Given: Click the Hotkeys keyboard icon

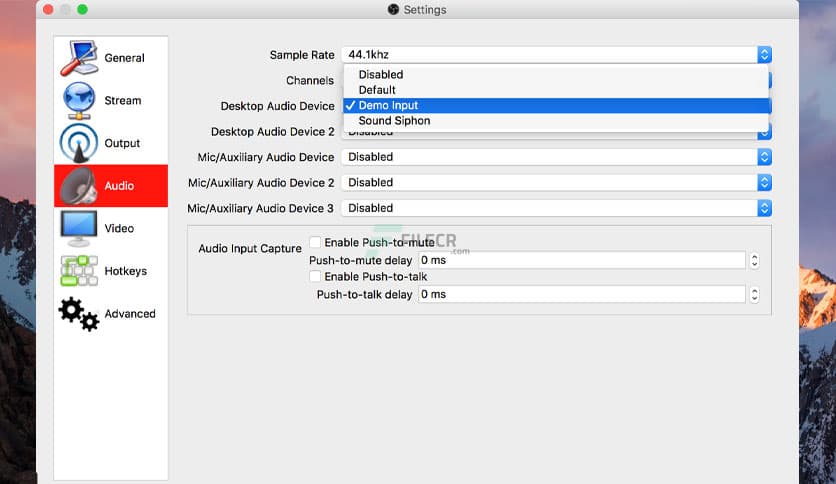Looking at the screenshot, I should (x=79, y=271).
